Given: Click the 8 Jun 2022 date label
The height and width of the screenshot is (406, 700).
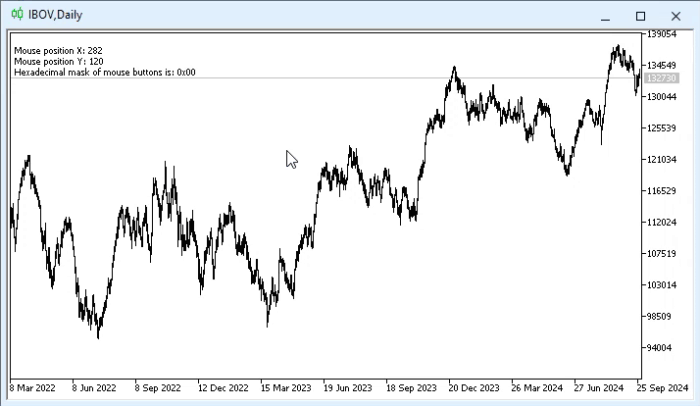Looking at the screenshot, I should [x=94, y=388].
